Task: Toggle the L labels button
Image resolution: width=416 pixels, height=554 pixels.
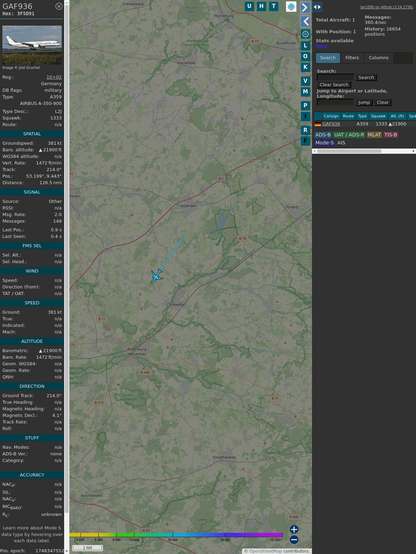Action: point(305,46)
